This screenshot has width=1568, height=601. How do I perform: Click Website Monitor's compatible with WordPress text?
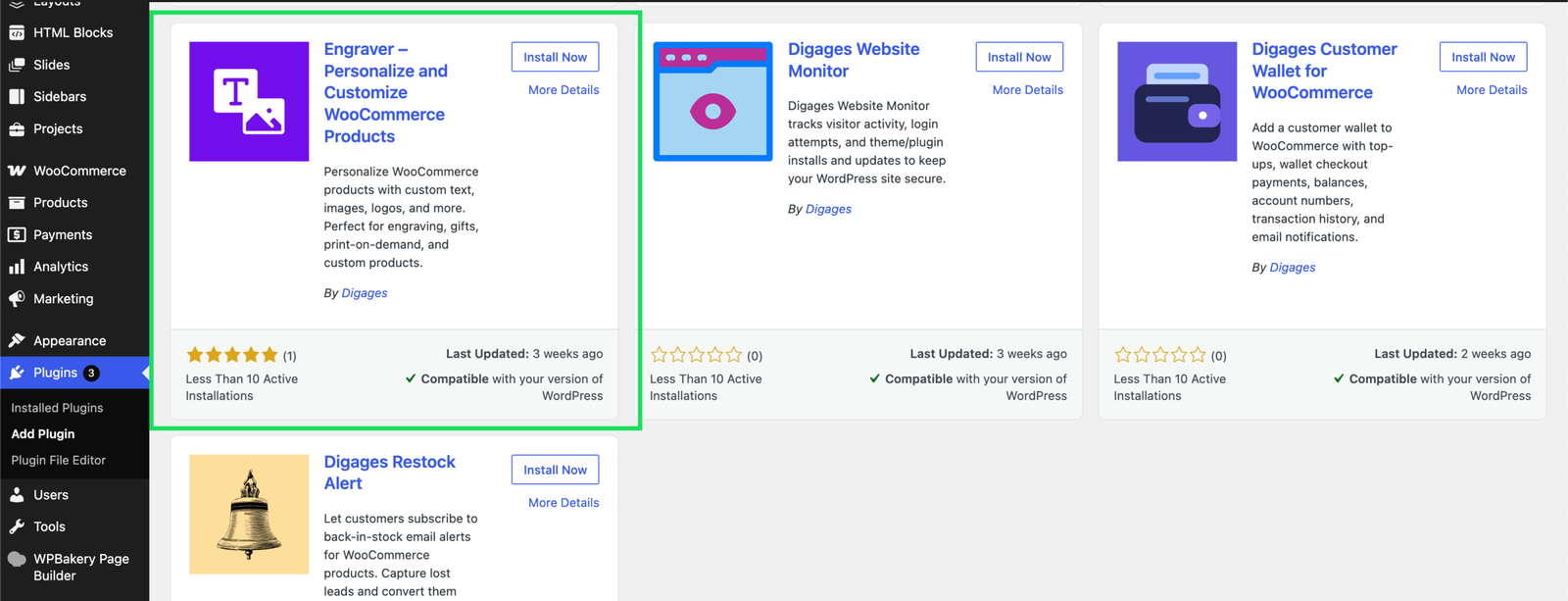[x=968, y=387]
